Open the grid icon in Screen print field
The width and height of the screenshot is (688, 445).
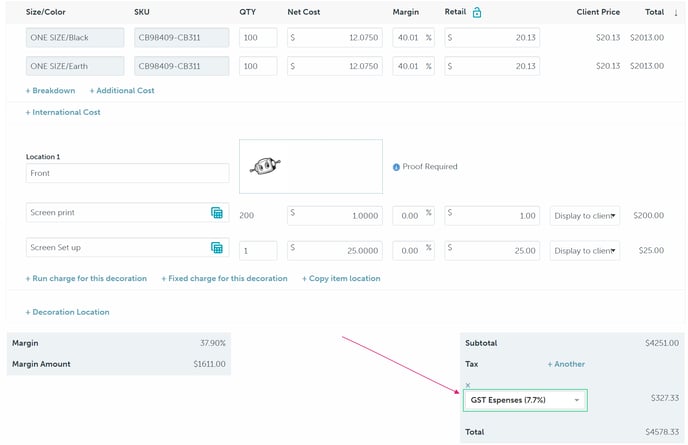pyautogui.click(x=217, y=213)
